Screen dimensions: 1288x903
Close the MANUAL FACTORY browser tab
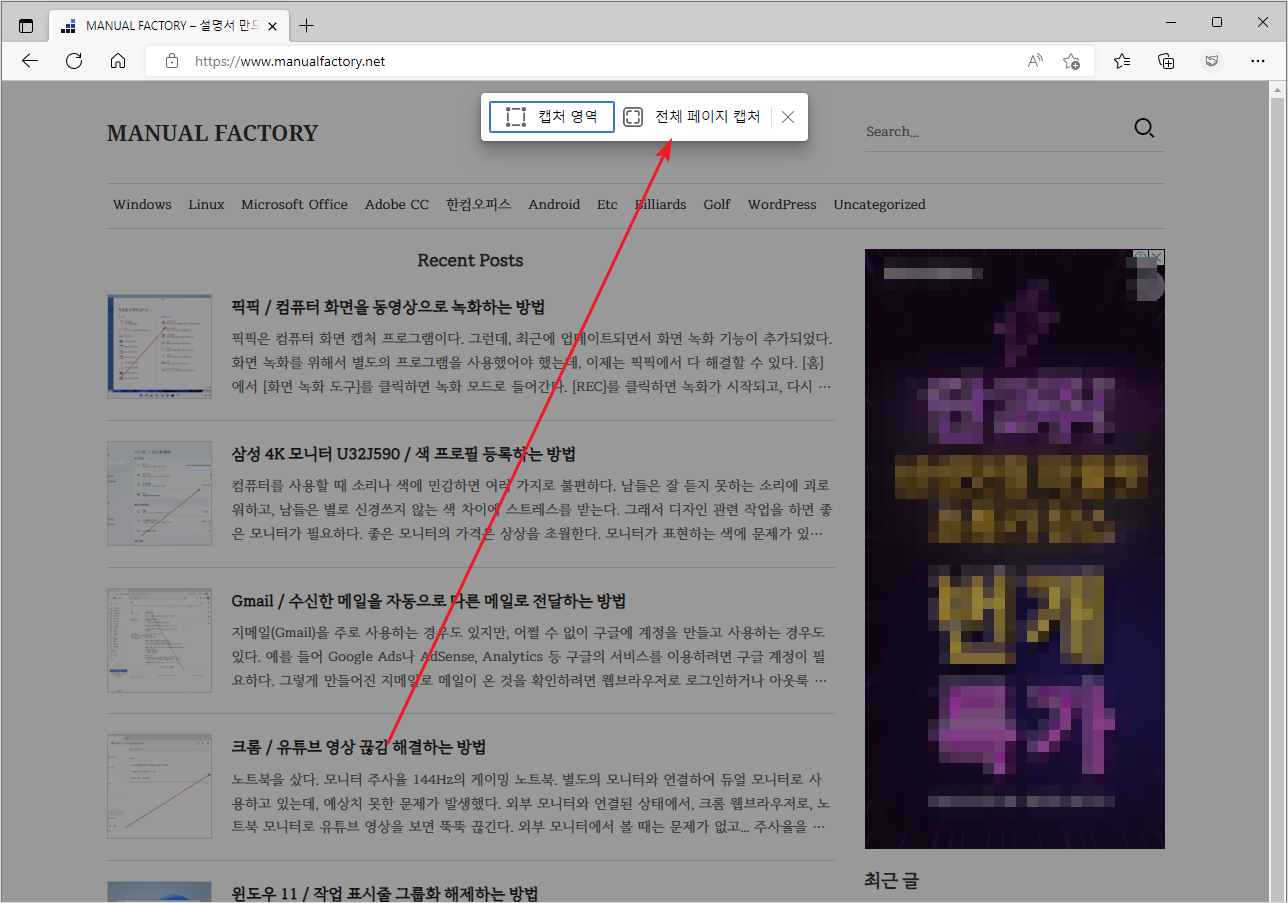[273, 25]
